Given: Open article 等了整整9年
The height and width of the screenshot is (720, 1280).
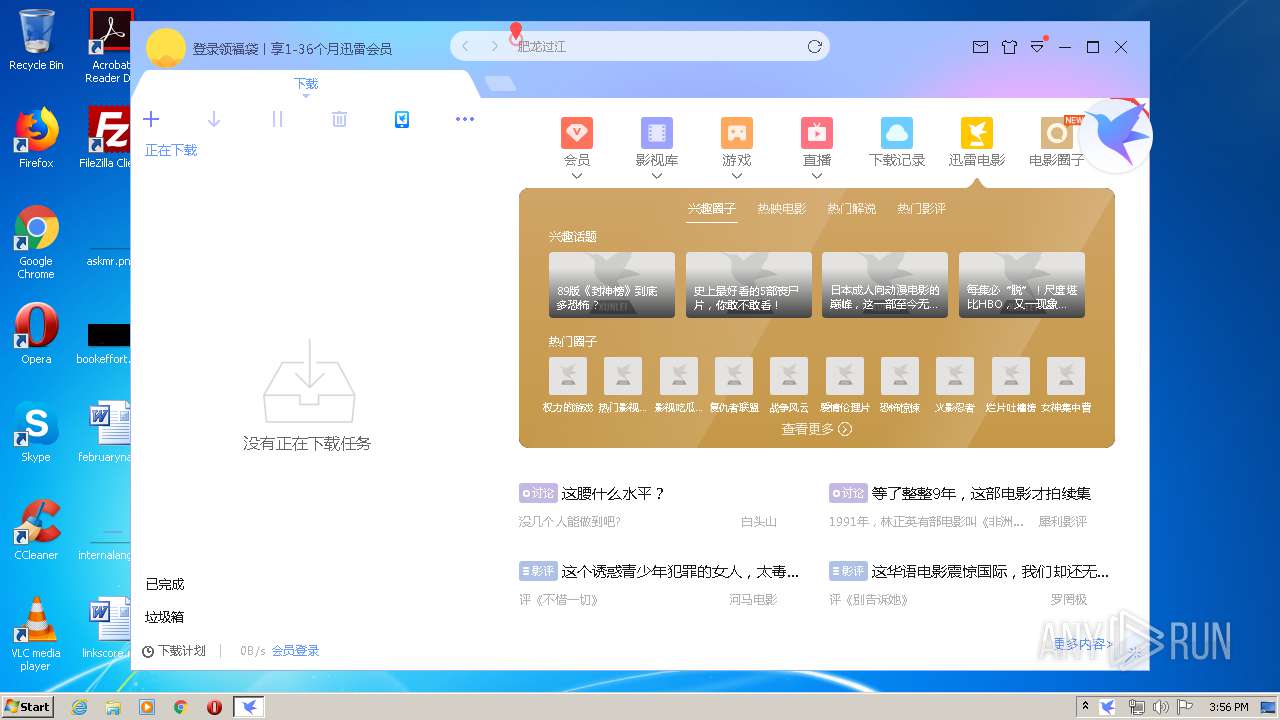Looking at the screenshot, I should (x=981, y=493).
